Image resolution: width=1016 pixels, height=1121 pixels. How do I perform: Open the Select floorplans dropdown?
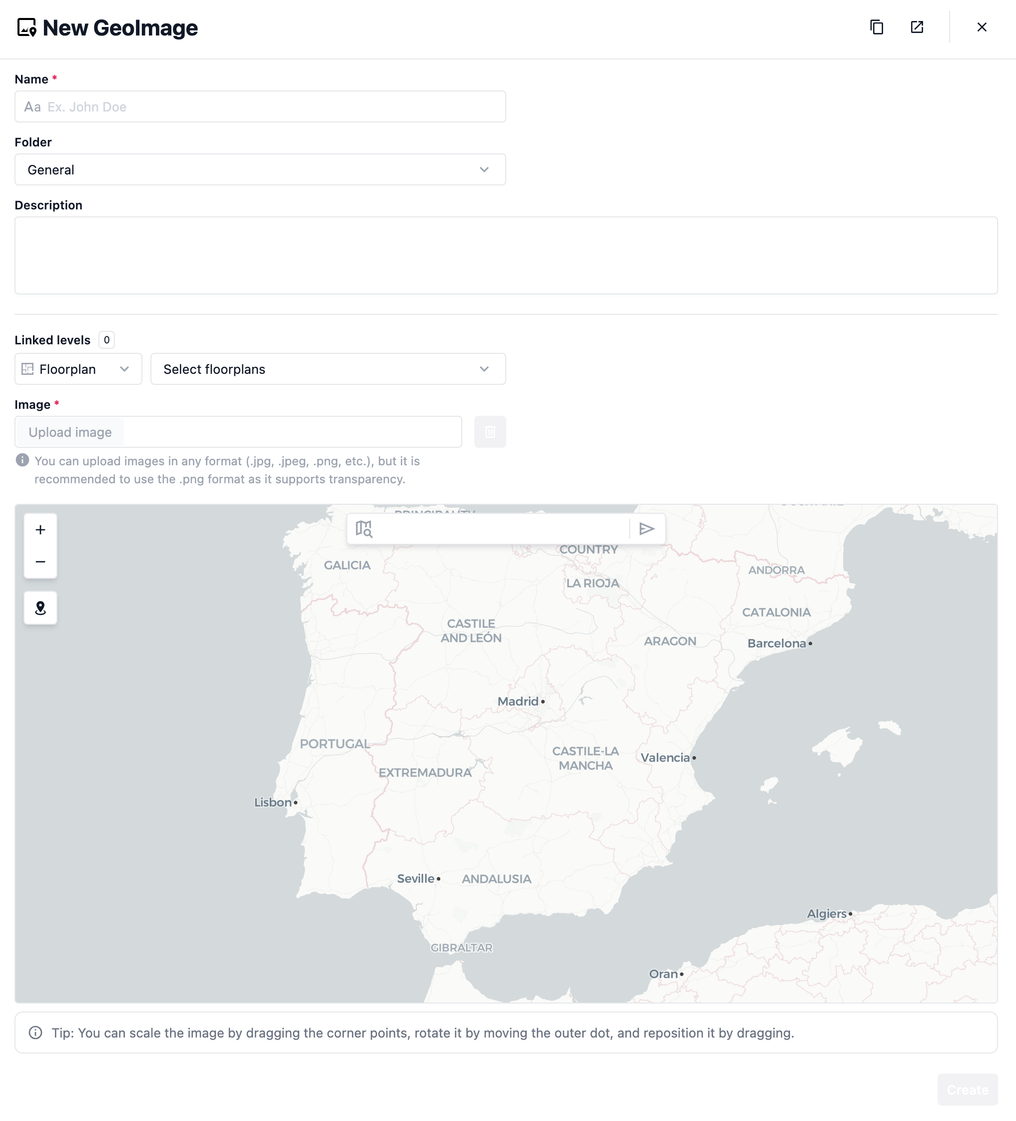point(328,369)
